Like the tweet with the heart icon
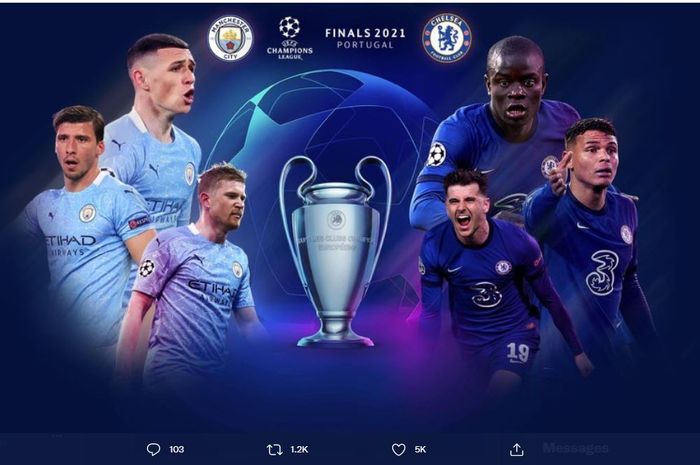Image resolution: width=700 pixels, height=465 pixels. coord(398,449)
